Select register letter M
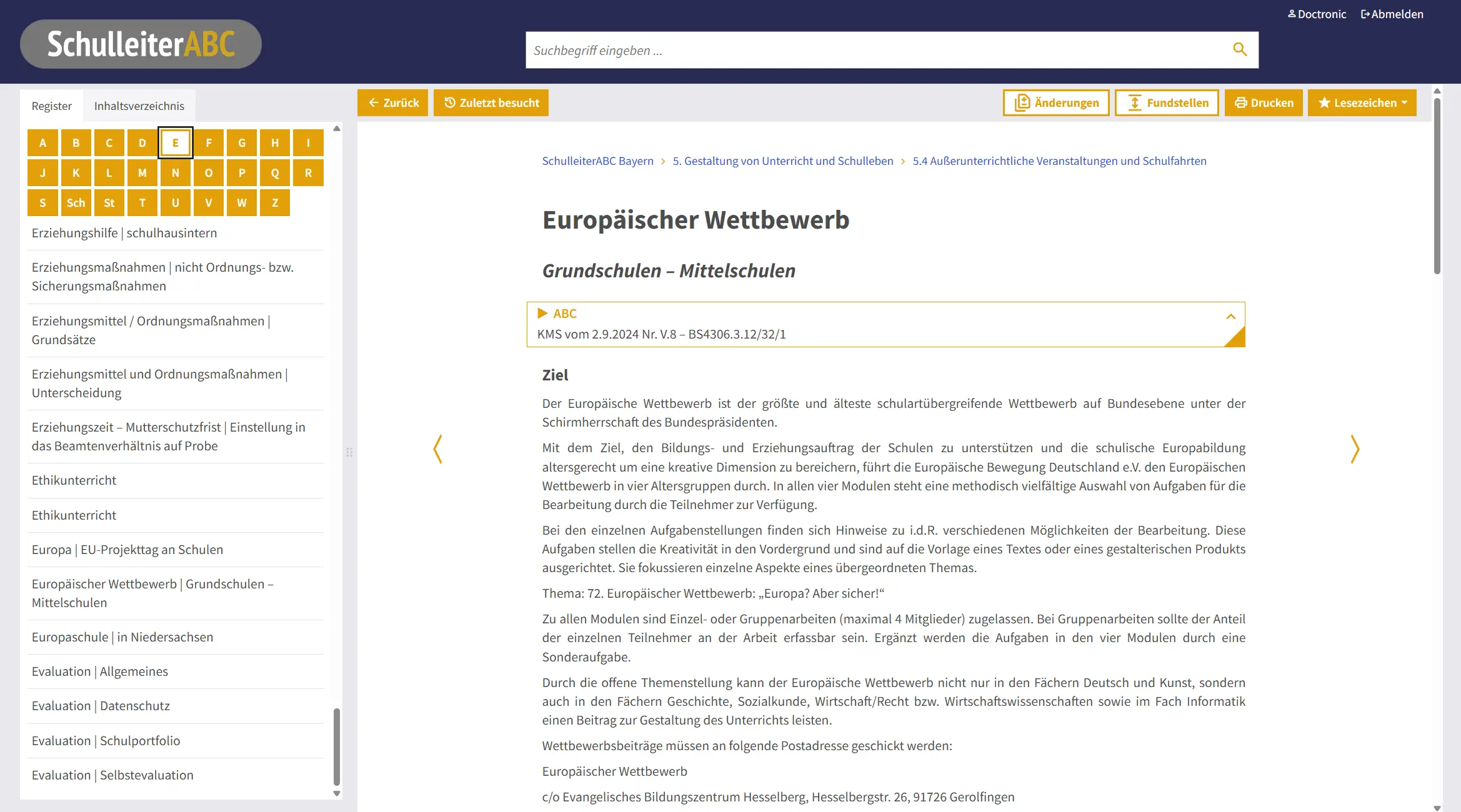Image resolution: width=1461 pixels, height=812 pixels. [x=142, y=172]
